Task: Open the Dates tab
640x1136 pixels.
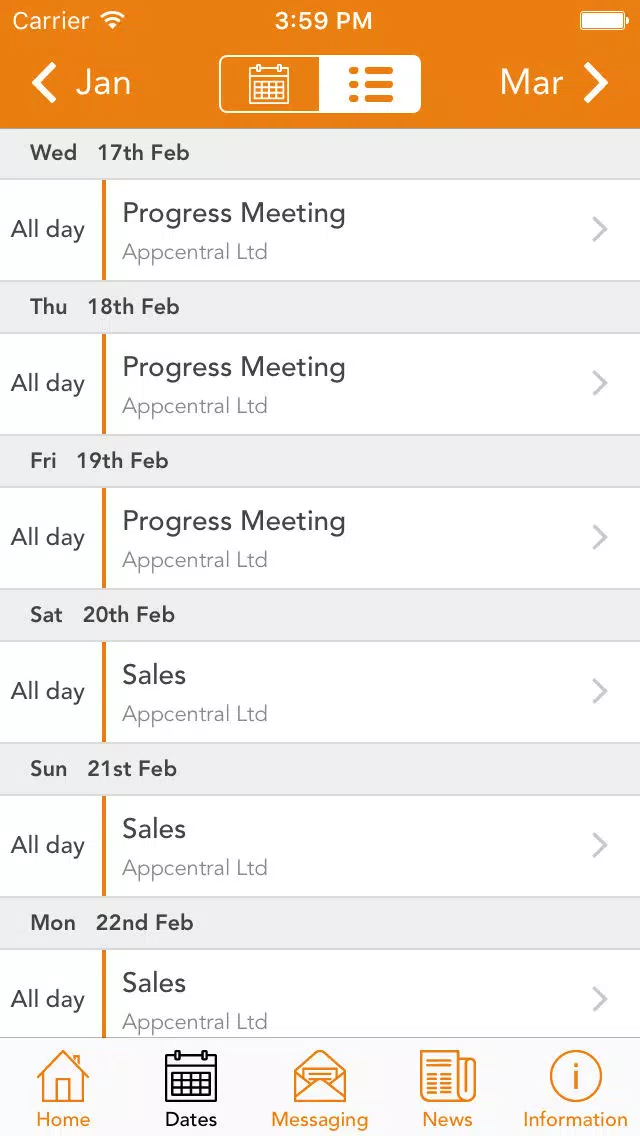Action: [191, 1089]
